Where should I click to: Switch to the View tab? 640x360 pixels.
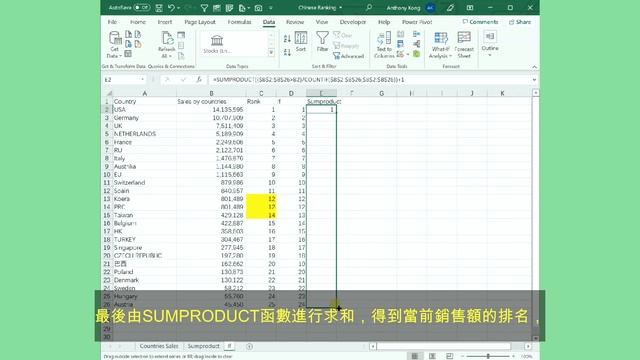coord(322,22)
